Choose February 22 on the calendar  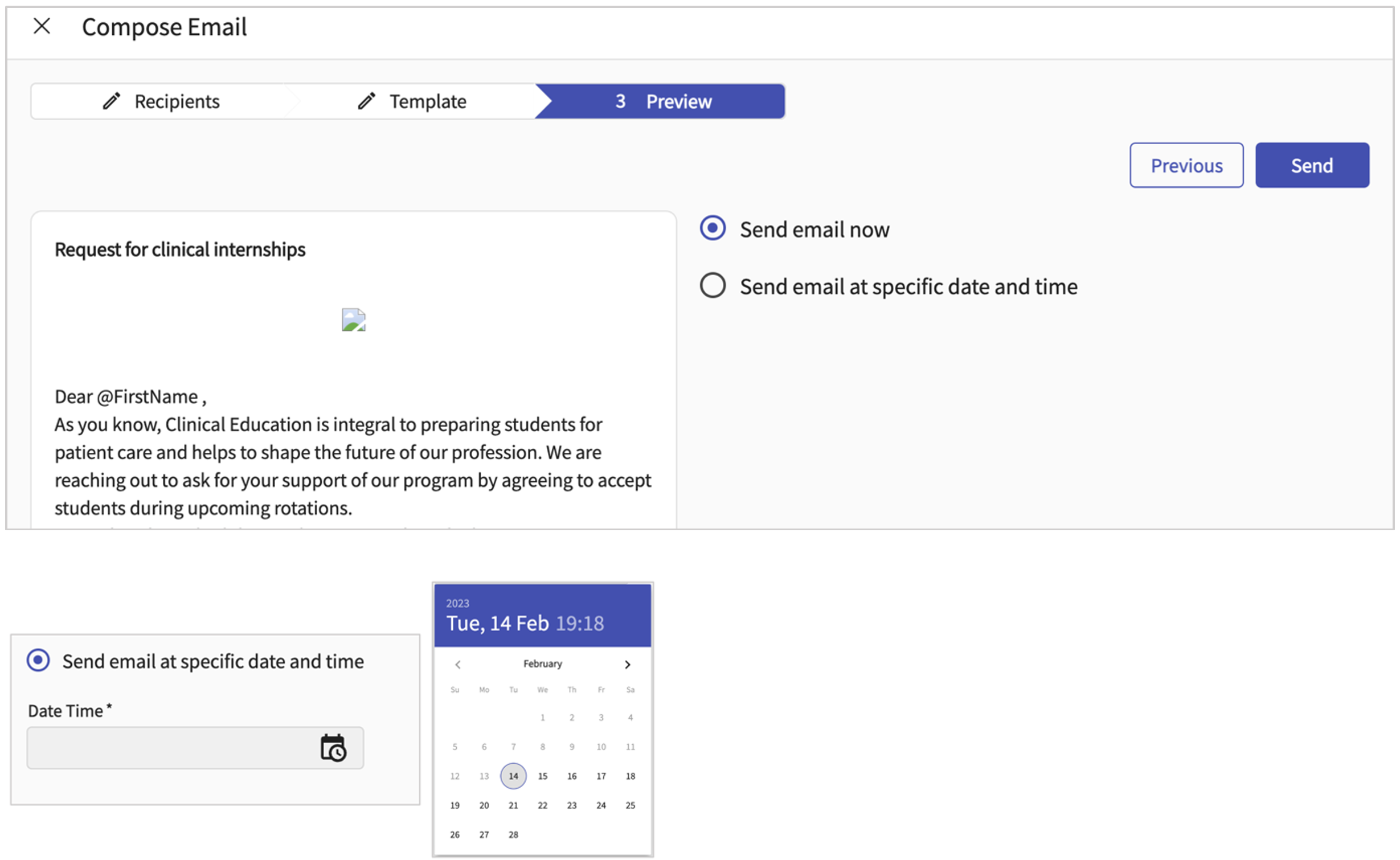pos(542,805)
